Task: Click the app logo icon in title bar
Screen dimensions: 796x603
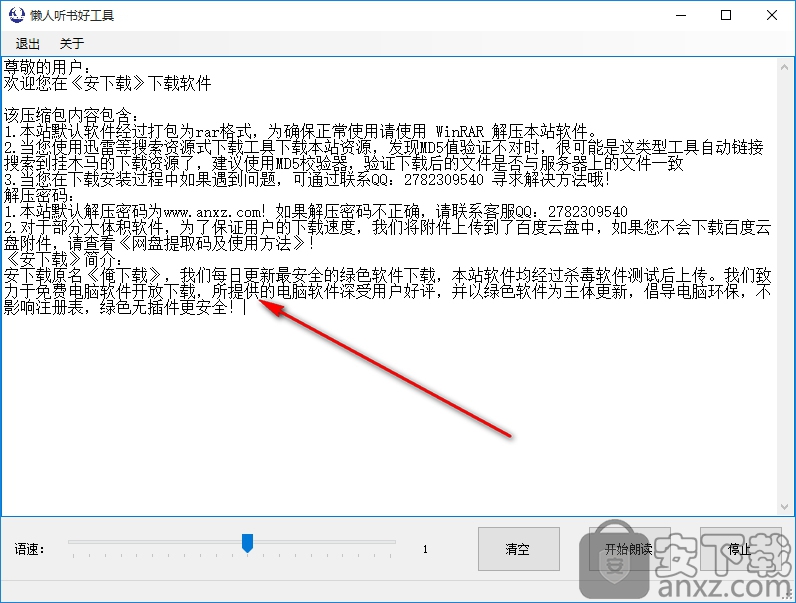Action: (x=16, y=15)
